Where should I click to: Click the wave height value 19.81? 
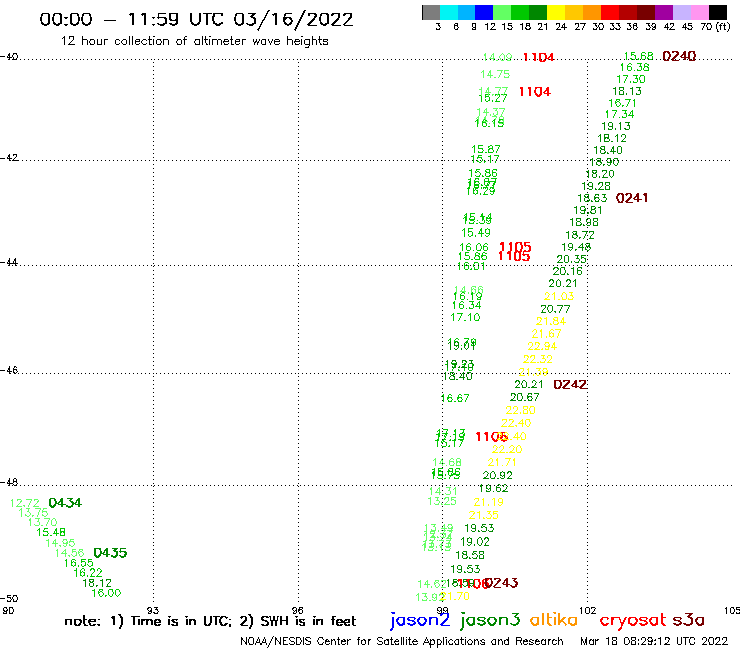pyautogui.click(x=588, y=210)
